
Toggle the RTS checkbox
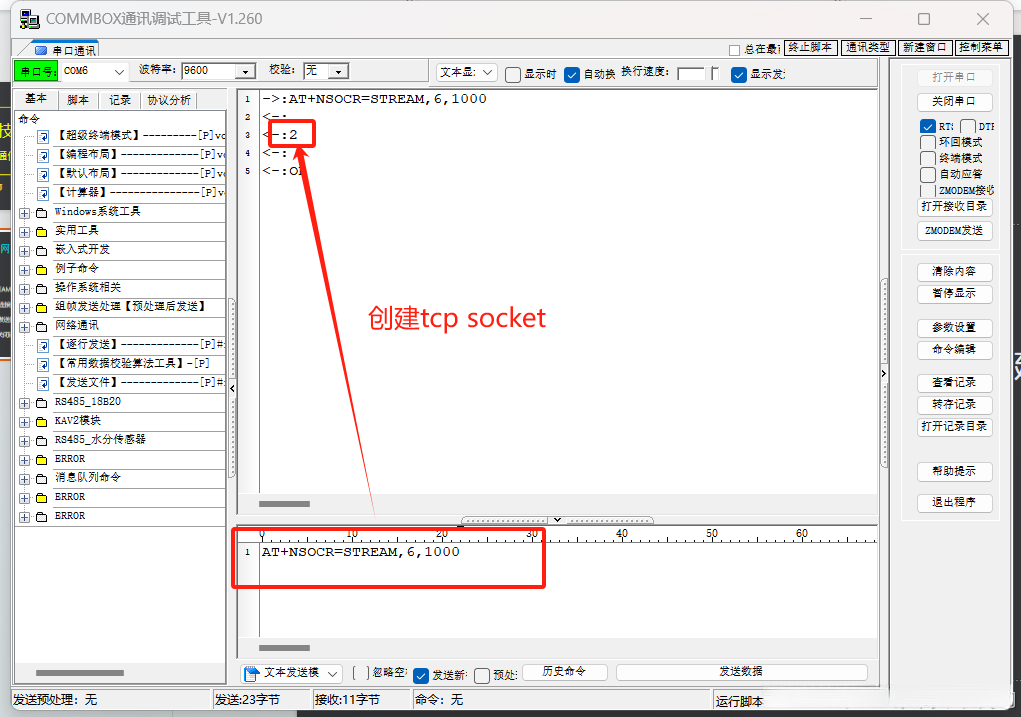click(928, 126)
